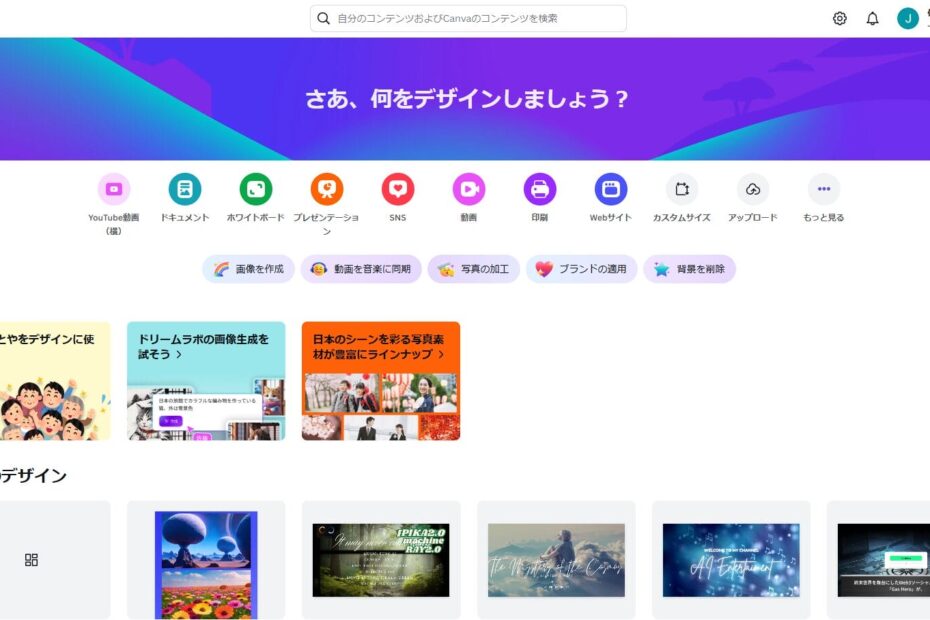The width and height of the screenshot is (930, 620).
Task: Open the settings gear icon
Action: click(x=839, y=18)
